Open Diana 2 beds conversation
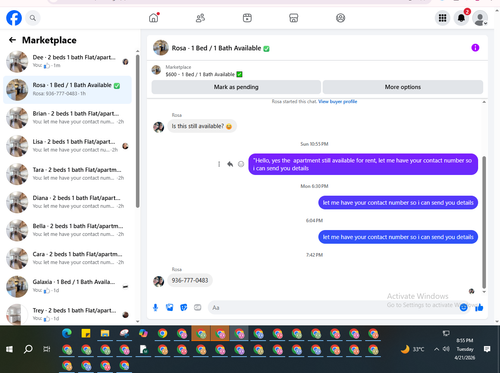Image resolution: width=500 pixels, height=373 pixels. 67,202
